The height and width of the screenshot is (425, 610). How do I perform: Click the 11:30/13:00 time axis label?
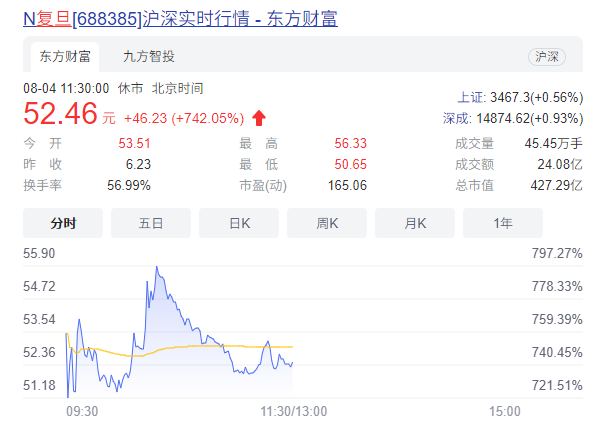293,411
